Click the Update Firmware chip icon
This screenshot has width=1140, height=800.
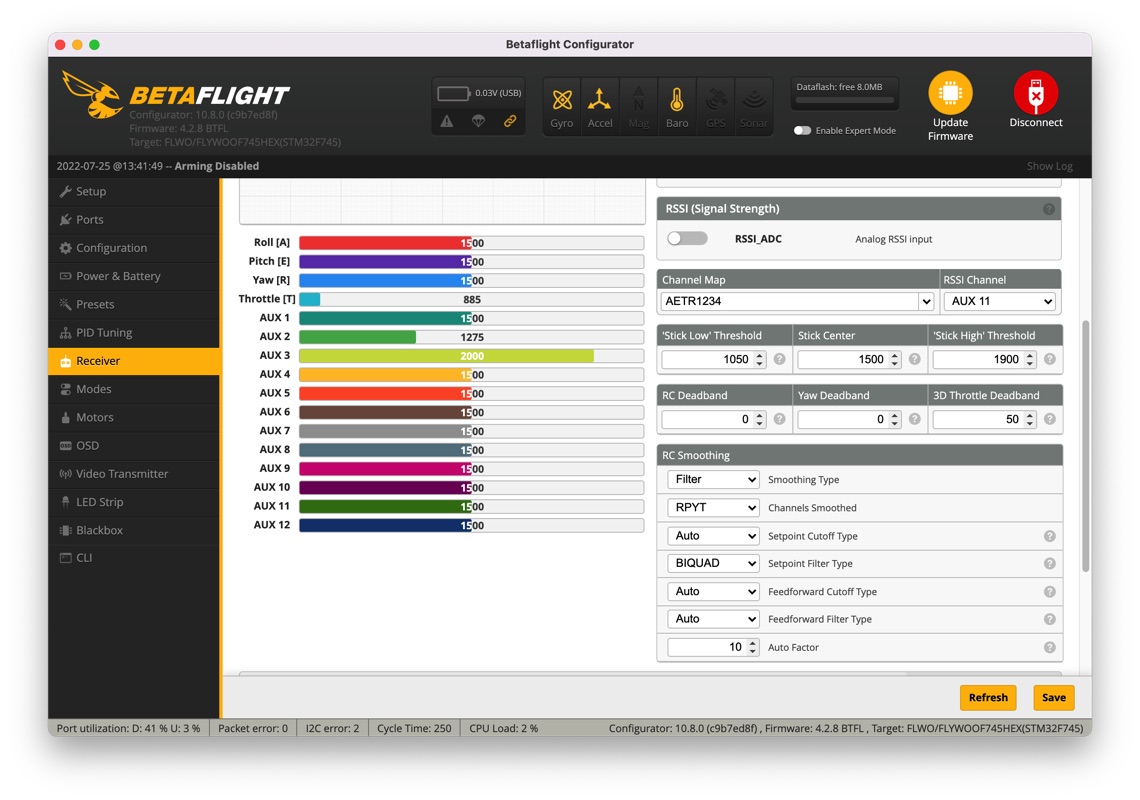[950, 93]
